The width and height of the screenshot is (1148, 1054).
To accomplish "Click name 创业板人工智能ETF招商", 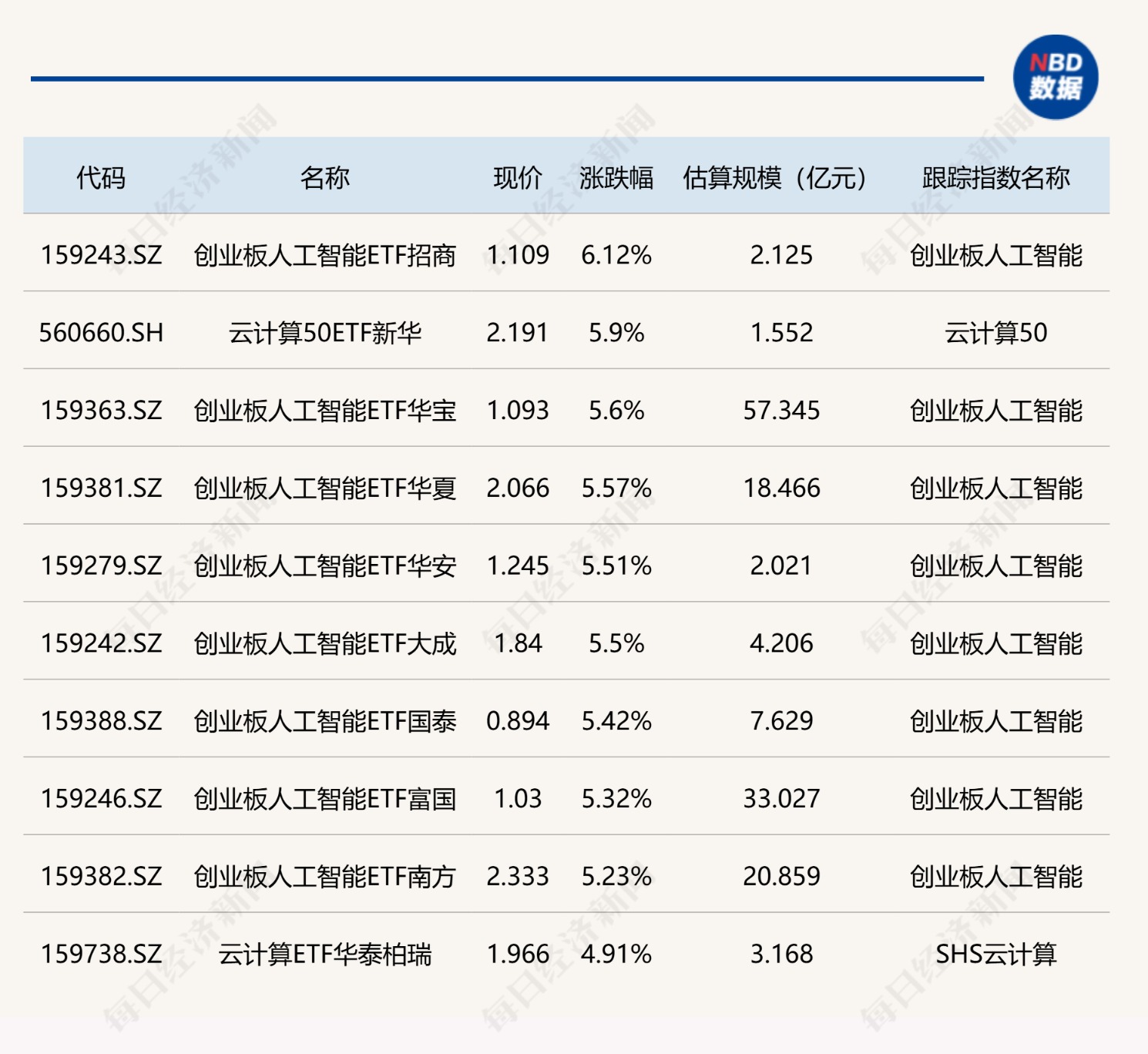I will click(325, 255).
